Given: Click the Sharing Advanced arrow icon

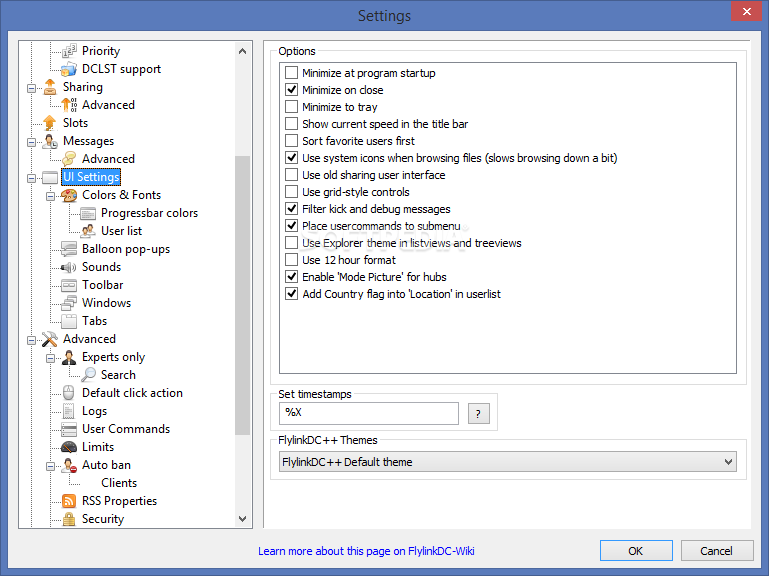Looking at the screenshot, I should point(69,105).
